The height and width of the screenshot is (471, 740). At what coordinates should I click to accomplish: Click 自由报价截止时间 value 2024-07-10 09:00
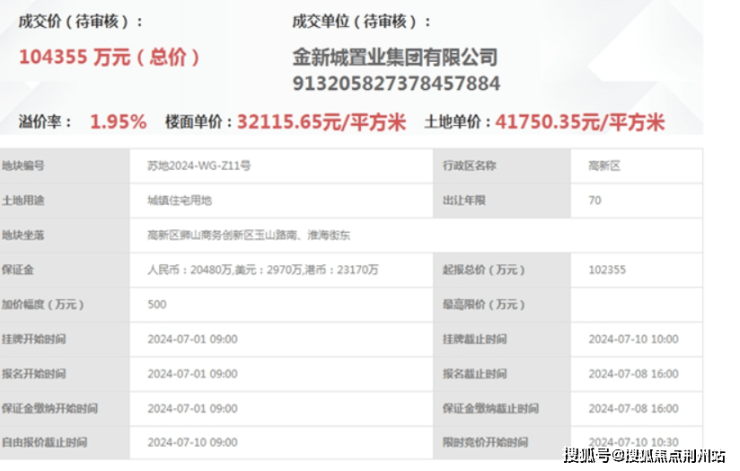click(x=193, y=442)
